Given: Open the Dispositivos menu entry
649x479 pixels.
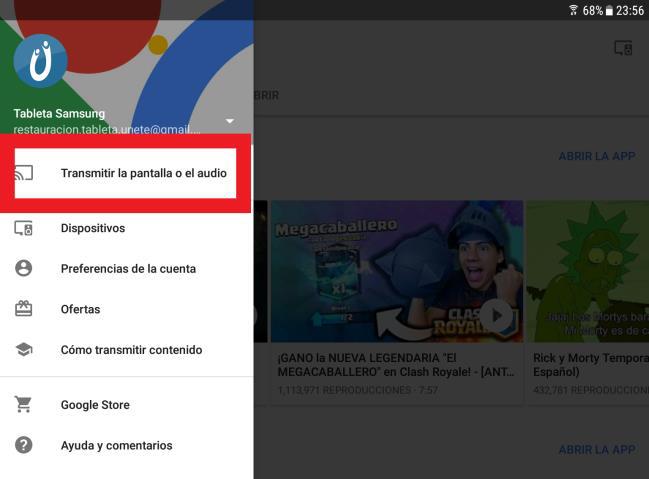Looking at the screenshot, I should tap(127, 228).
